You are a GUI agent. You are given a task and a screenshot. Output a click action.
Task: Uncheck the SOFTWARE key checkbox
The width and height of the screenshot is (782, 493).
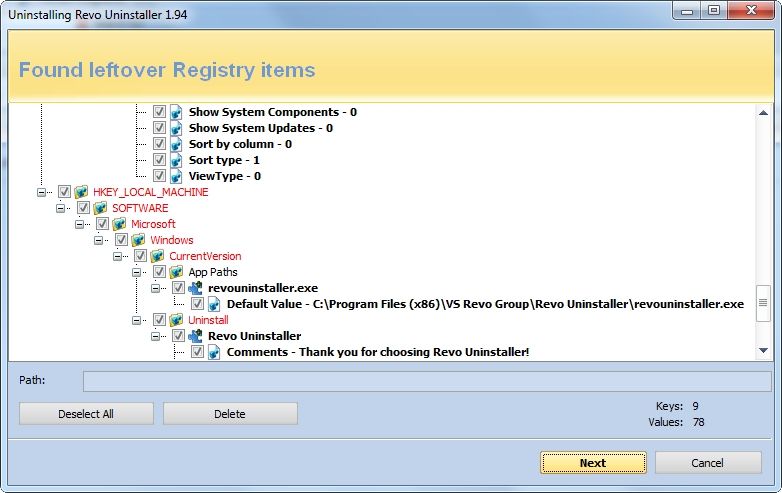pos(83,207)
